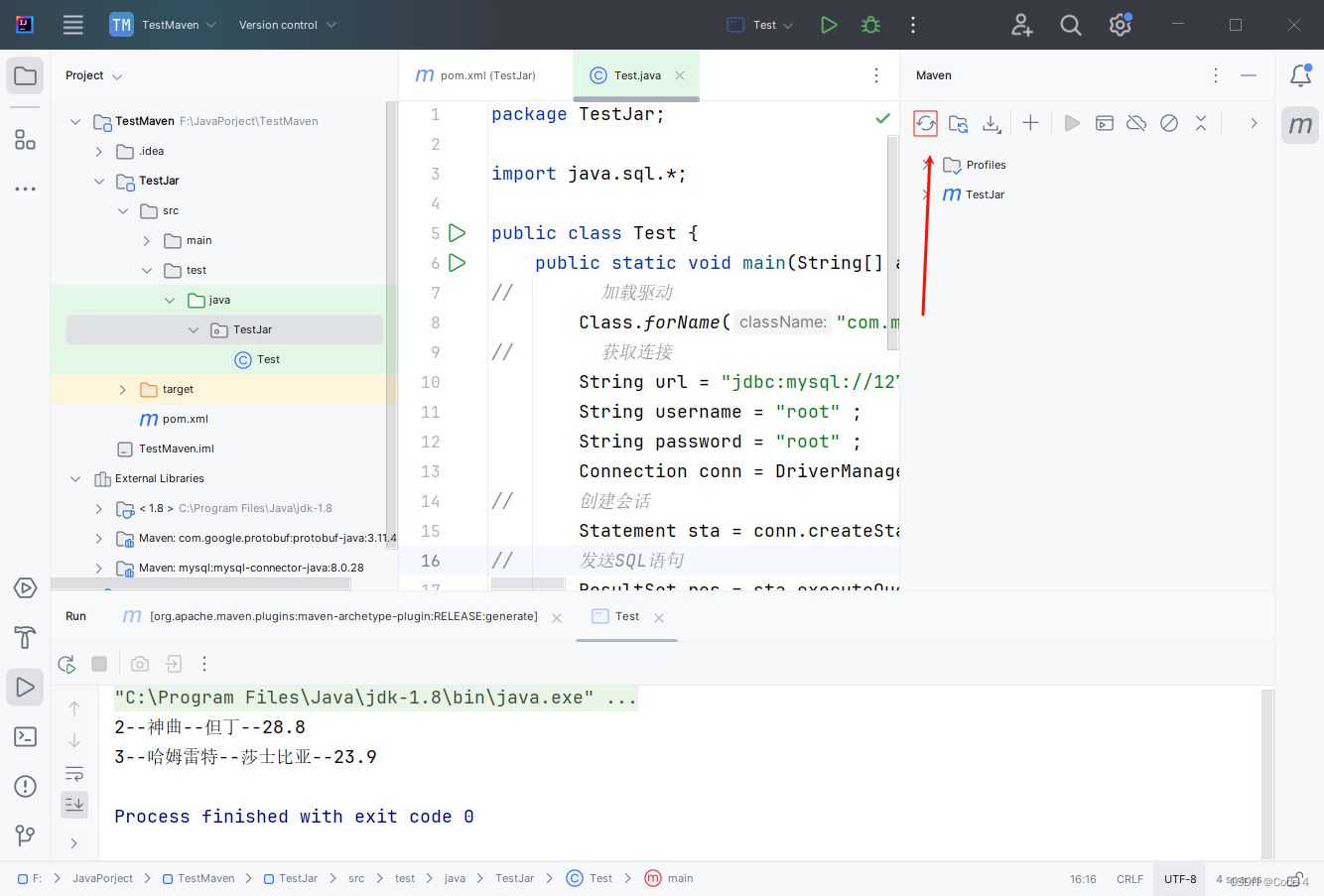This screenshot has height=896, width=1324.
Task: Open more run actions menu
Action: coord(913,25)
